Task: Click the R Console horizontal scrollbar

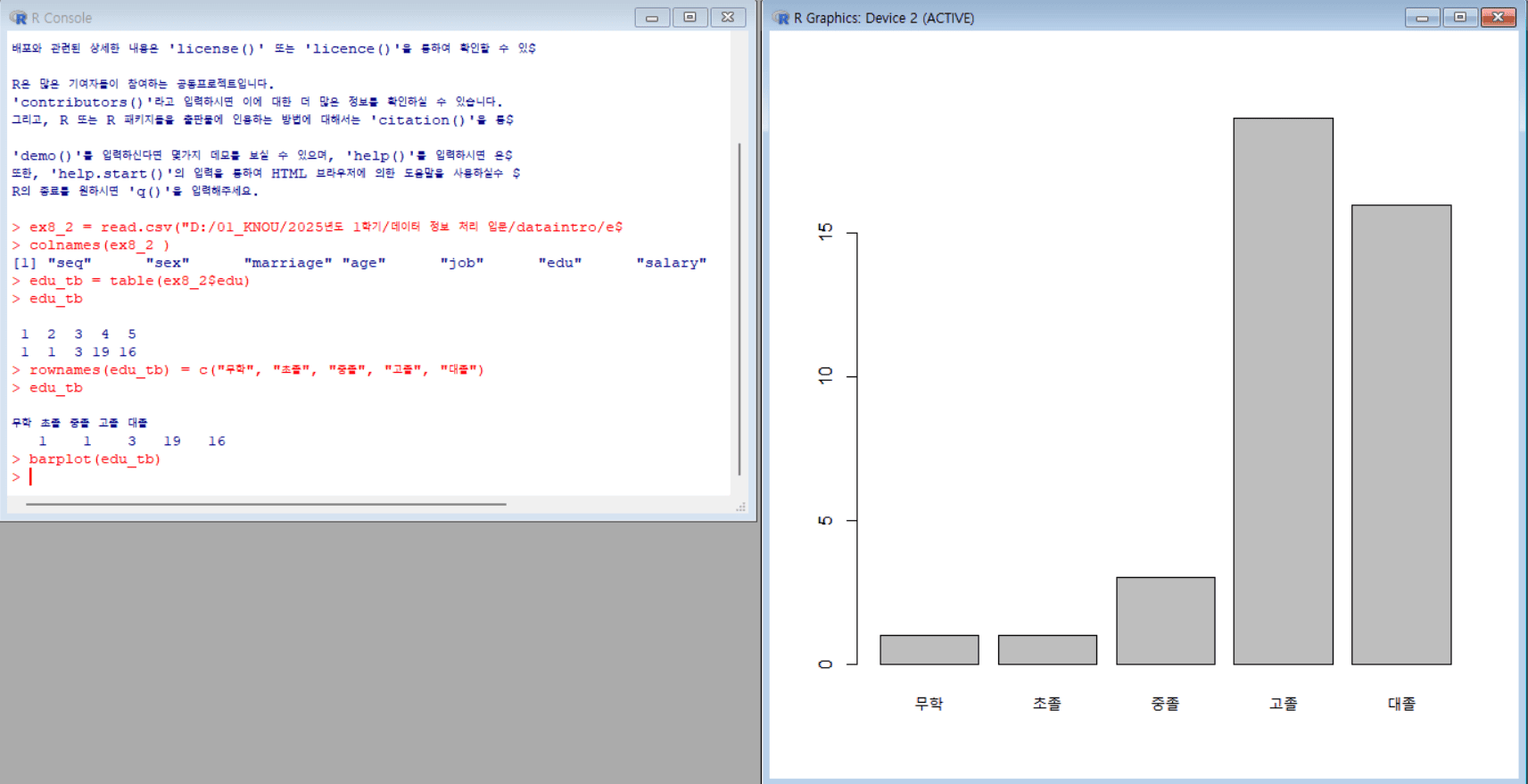Action: pos(266,504)
